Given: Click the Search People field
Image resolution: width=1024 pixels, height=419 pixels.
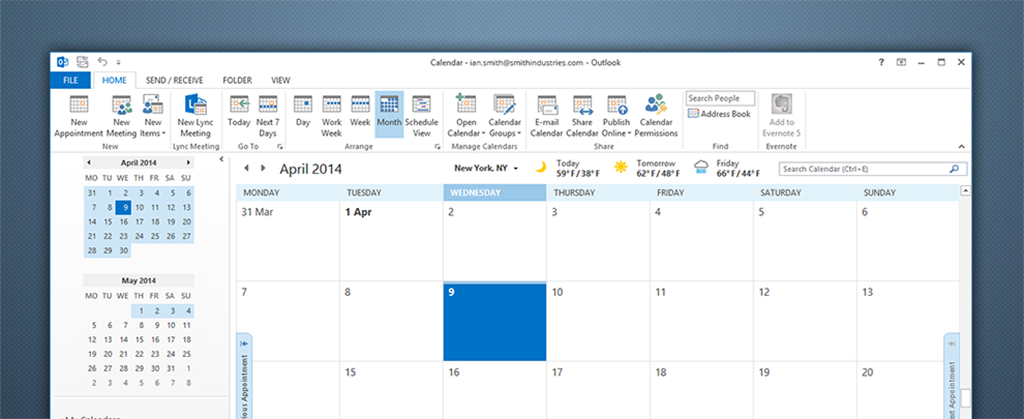Looking at the screenshot, I should [720, 98].
